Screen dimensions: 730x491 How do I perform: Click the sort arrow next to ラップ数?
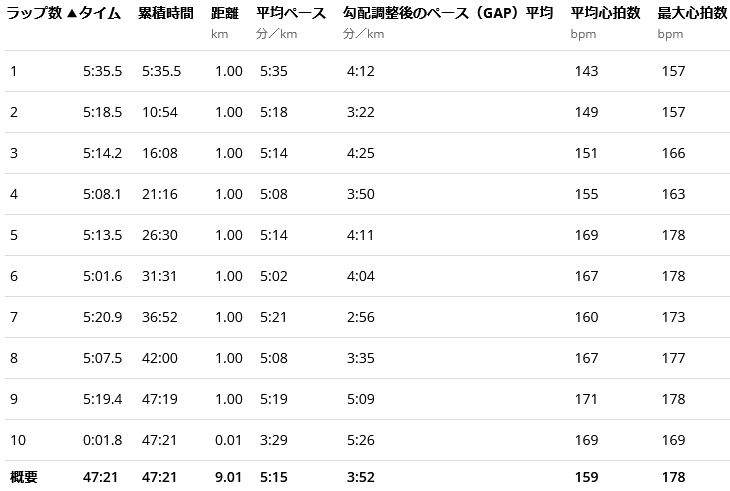(x=71, y=13)
